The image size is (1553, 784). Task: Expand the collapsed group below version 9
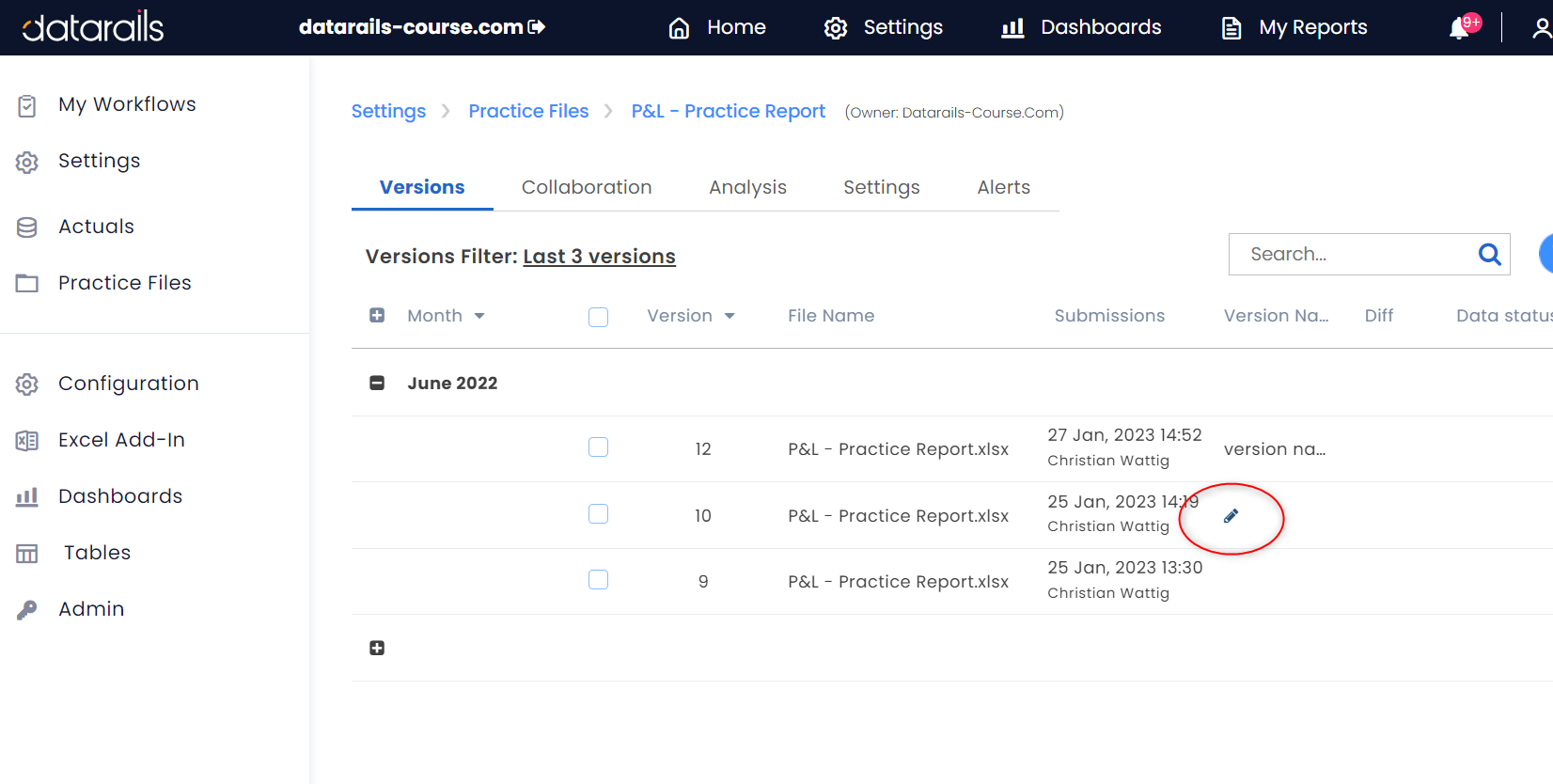point(377,648)
